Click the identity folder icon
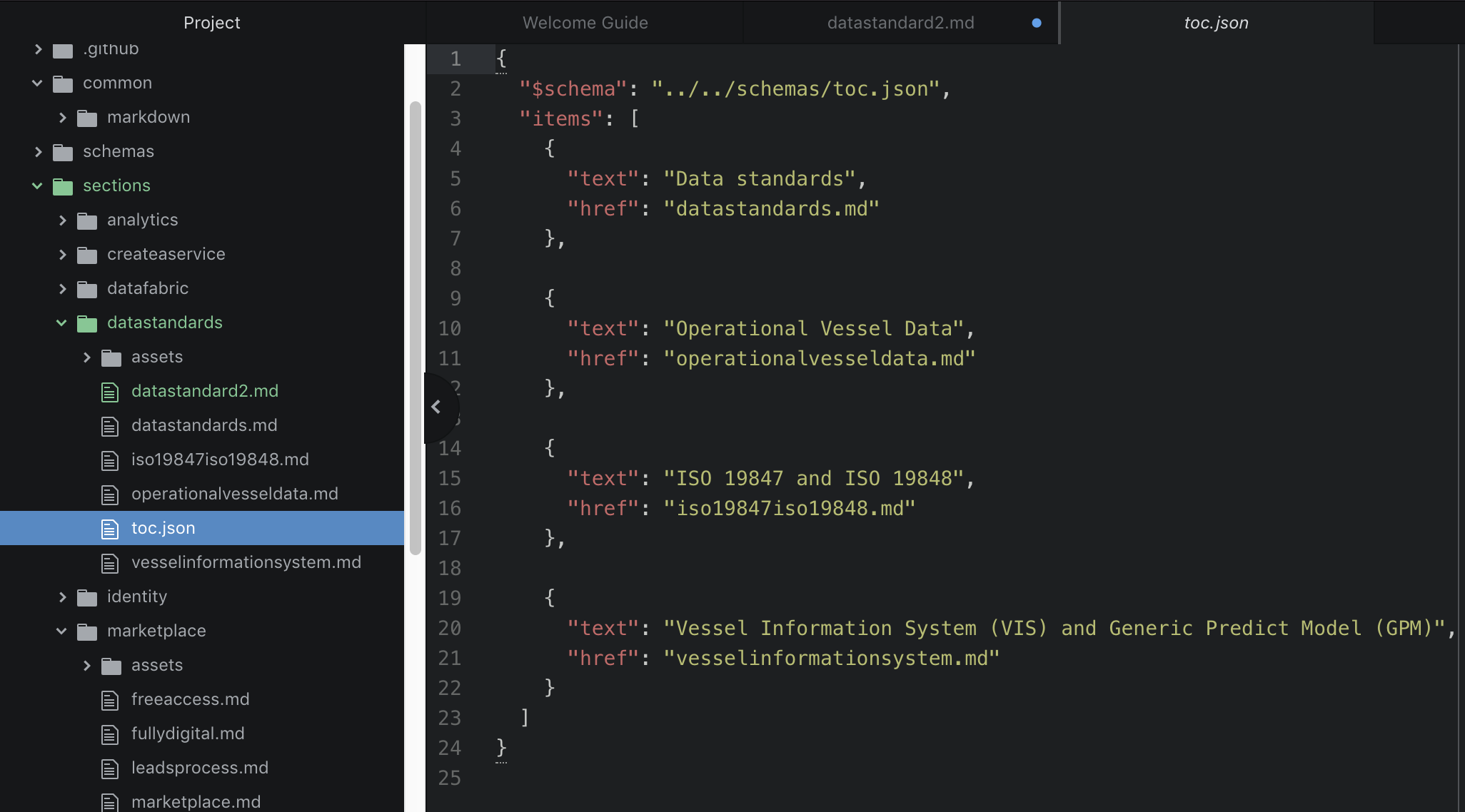1465x812 pixels. pos(87,598)
